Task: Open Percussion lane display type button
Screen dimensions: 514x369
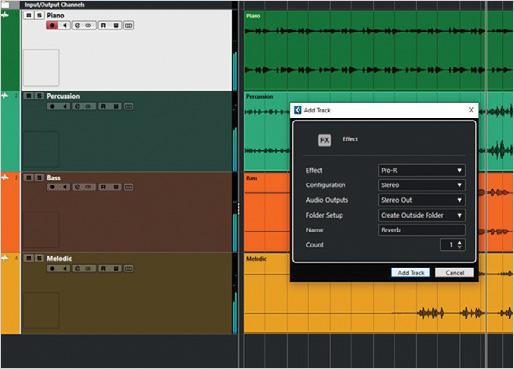Action: [x=129, y=106]
